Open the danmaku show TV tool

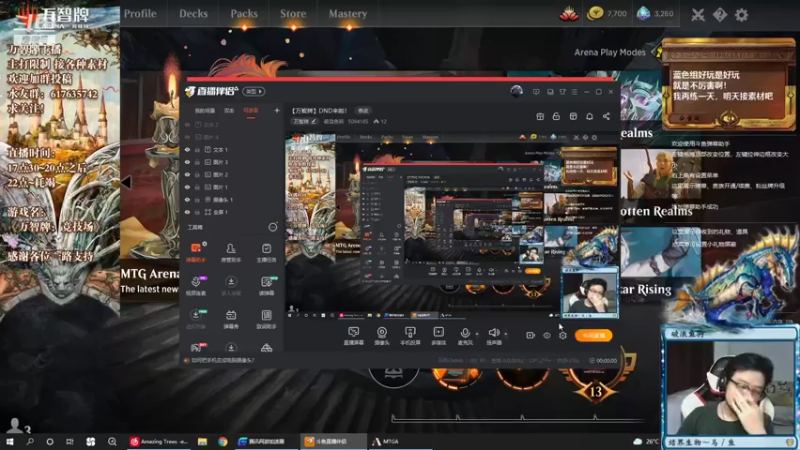tap(231, 319)
